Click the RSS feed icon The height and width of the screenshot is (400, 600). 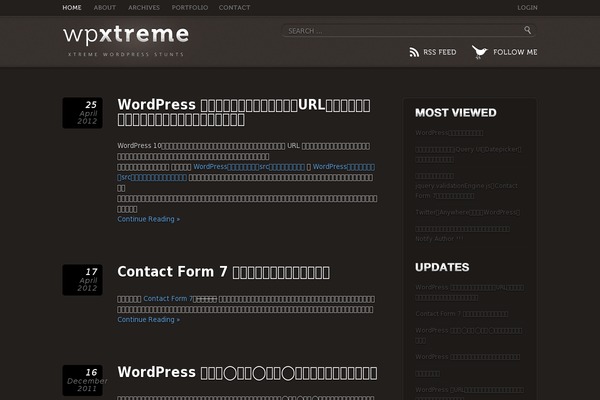click(x=414, y=52)
